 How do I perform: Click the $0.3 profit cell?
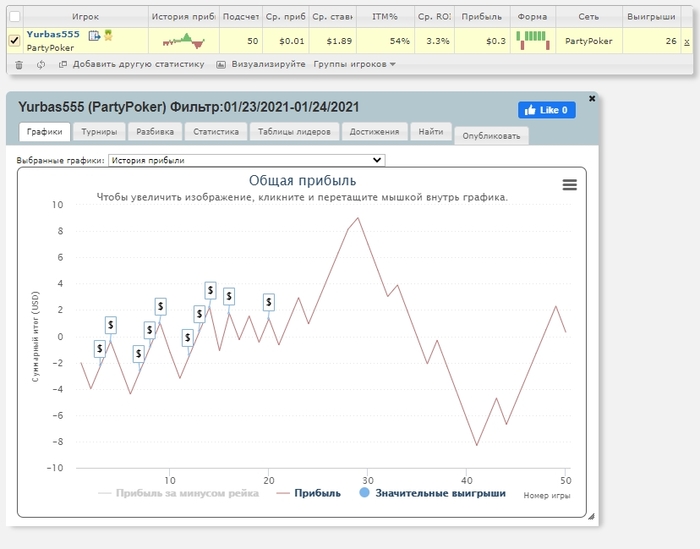(482, 41)
